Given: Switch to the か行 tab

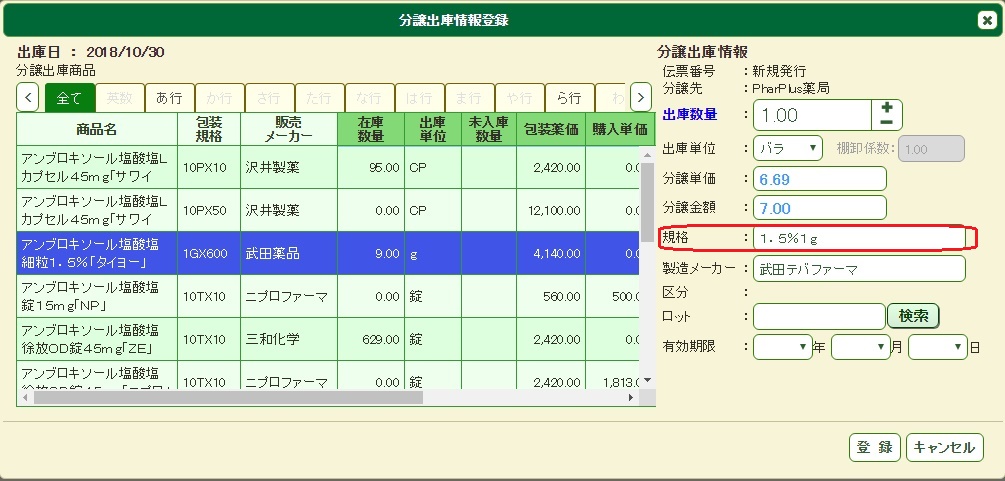Looking at the screenshot, I should (220, 98).
